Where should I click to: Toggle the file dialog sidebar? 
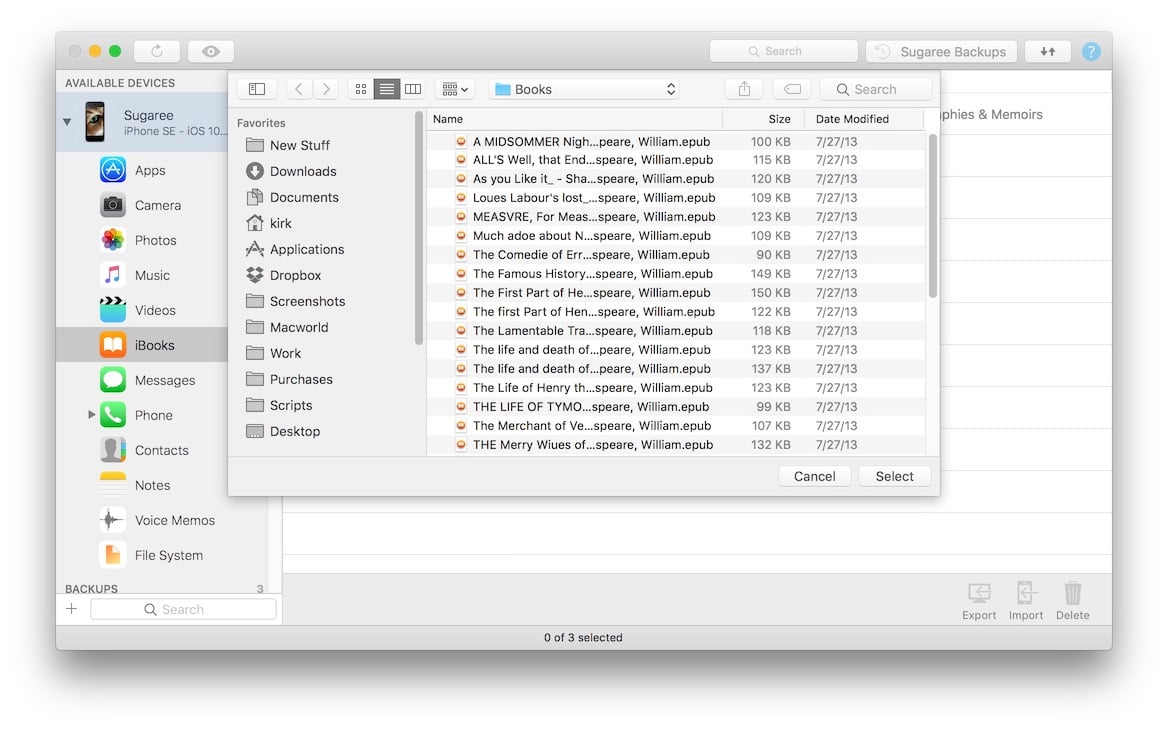257,89
